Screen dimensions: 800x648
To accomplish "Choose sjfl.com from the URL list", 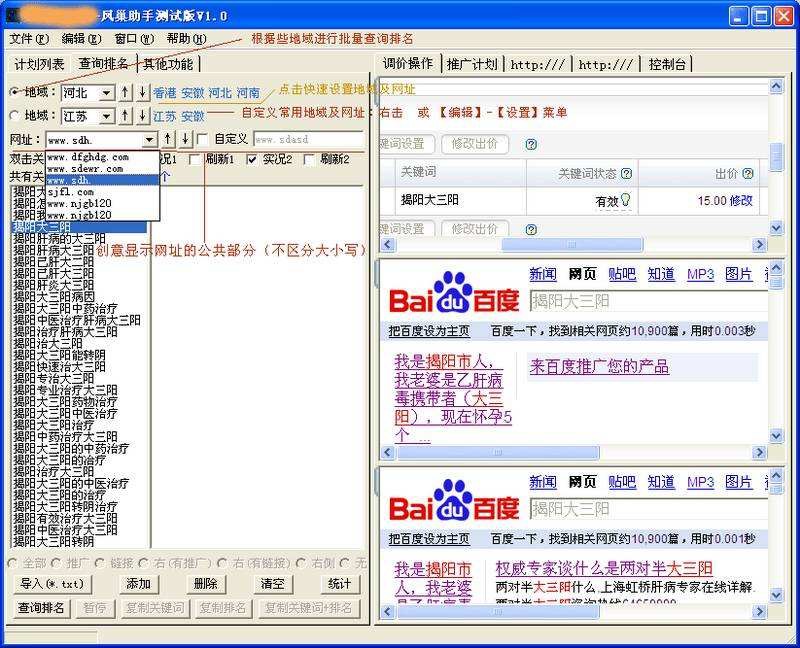I will 103,192.
